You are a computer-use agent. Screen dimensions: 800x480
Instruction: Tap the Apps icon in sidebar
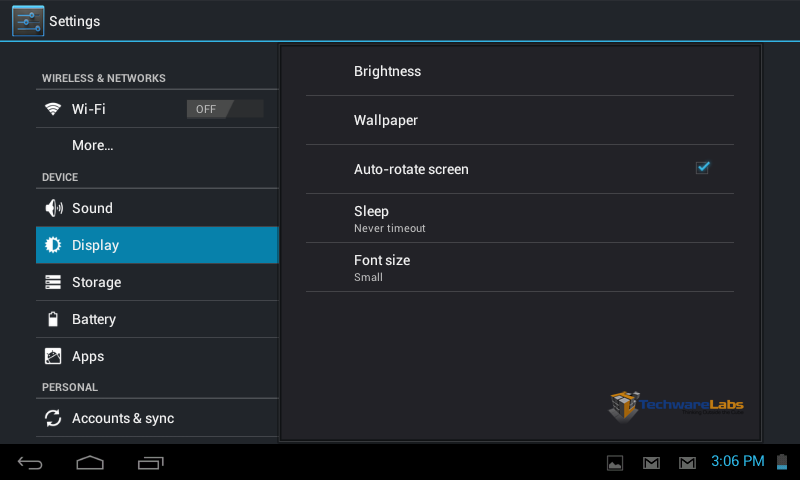tap(53, 356)
